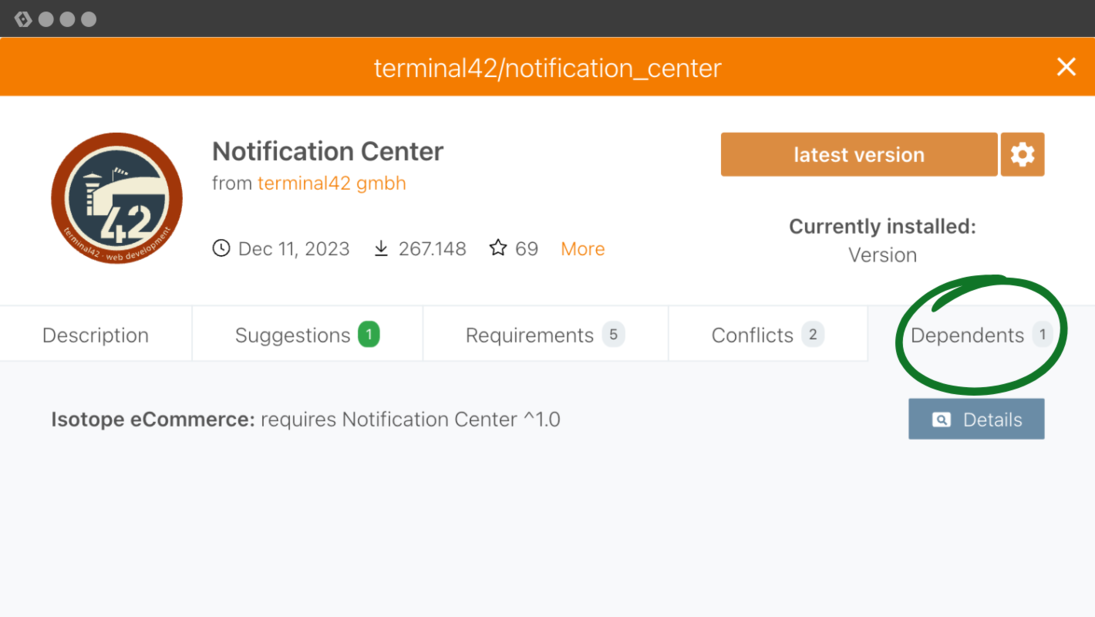
Task: Open the latest version selector button
Action: coord(858,154)
